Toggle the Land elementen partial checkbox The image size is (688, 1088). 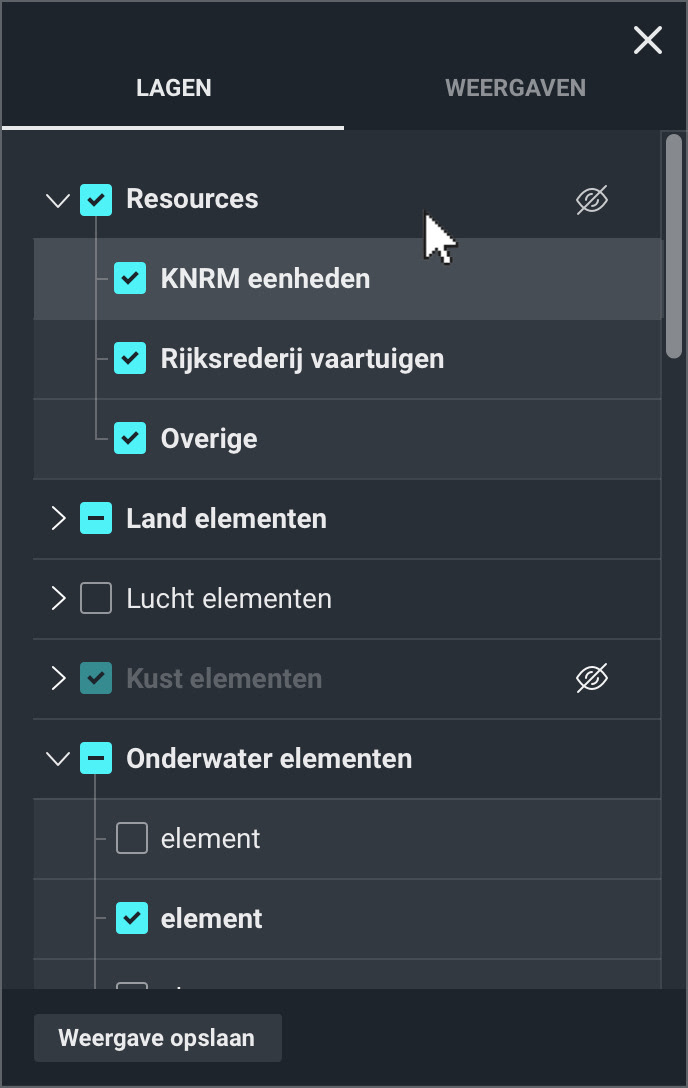(x=96, y=519)
